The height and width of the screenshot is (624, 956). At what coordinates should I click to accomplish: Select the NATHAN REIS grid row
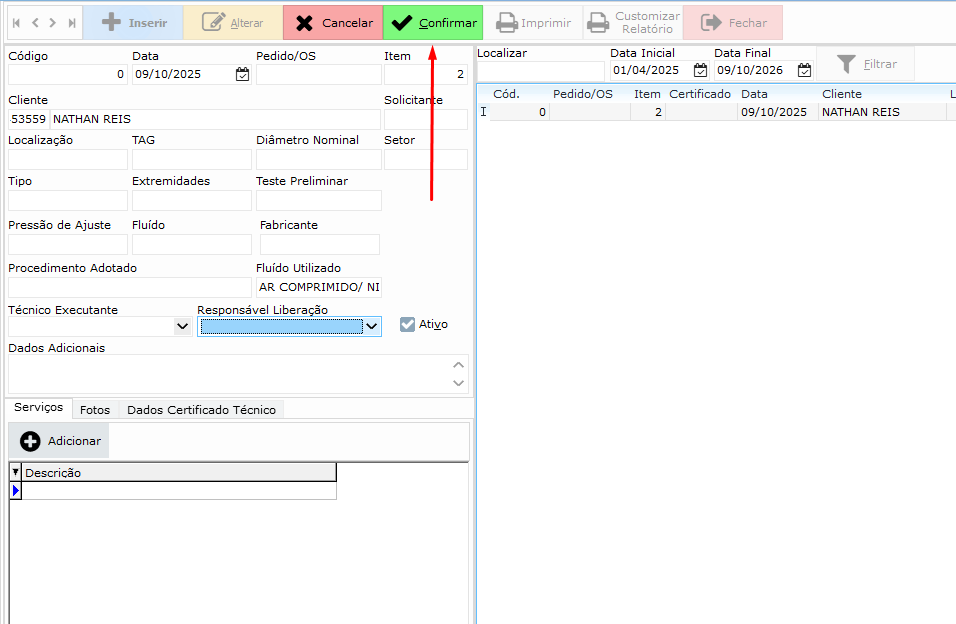860,112
